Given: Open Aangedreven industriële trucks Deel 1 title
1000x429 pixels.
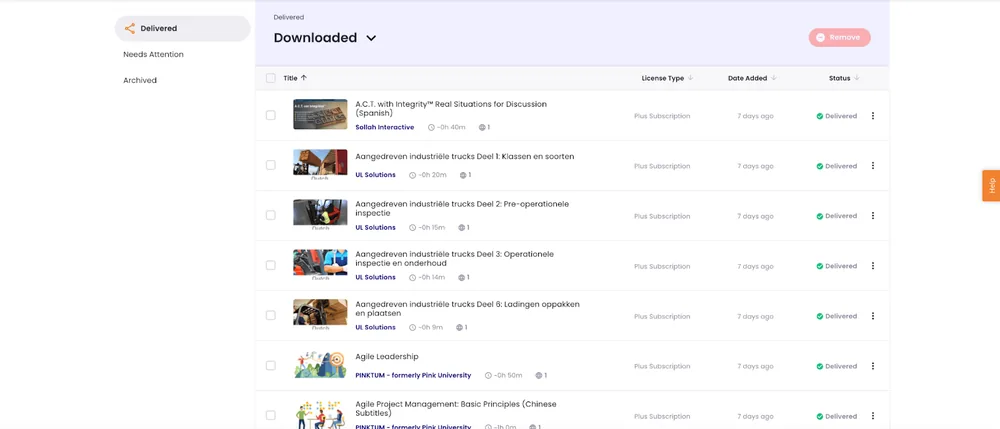Looking at the screenshot, I should pyautogui.click(x=464, y=157).
